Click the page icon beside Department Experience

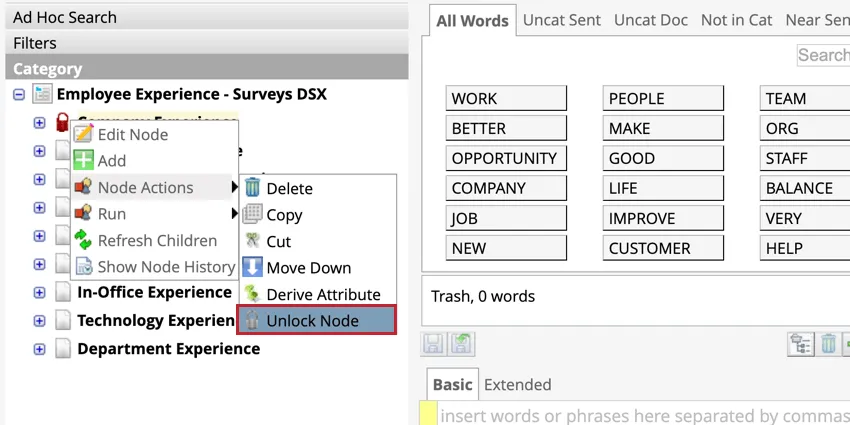[x=63, y=349]
